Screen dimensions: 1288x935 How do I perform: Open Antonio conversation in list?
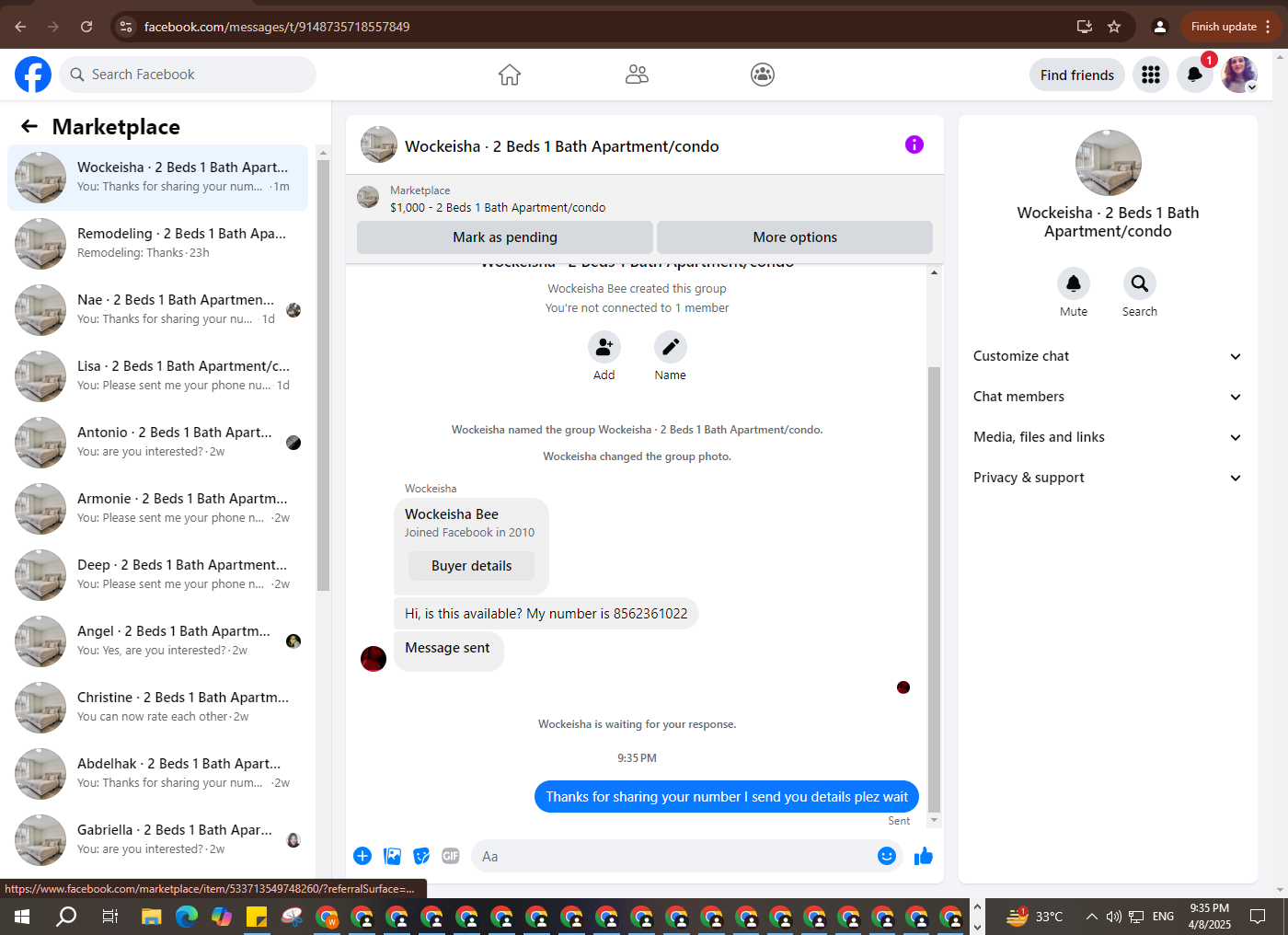(158, 443)
